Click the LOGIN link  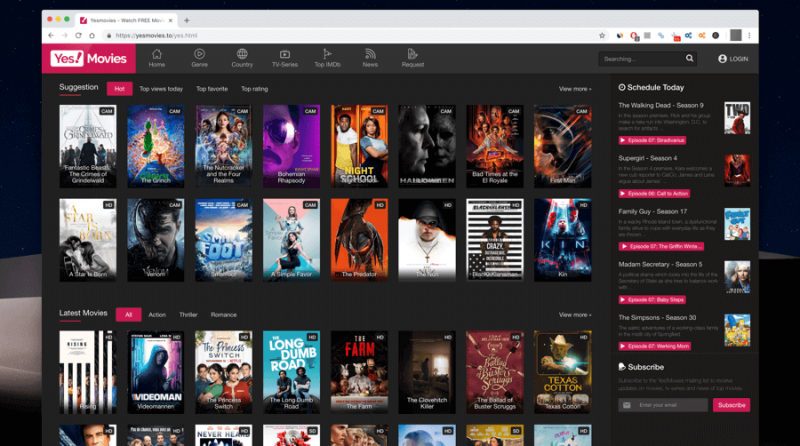point(733,59)
